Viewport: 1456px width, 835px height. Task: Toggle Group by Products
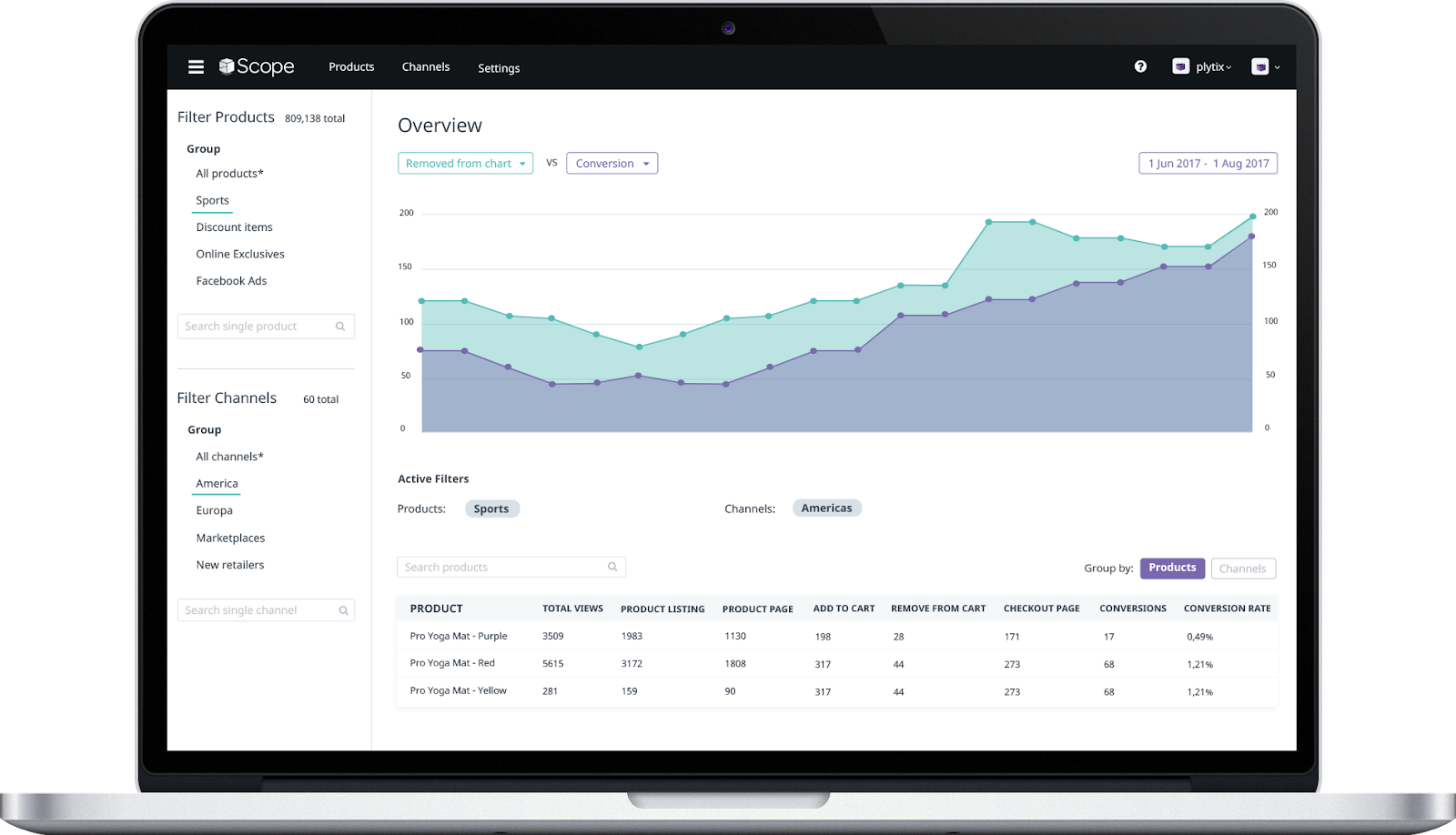pos(1172,568)
